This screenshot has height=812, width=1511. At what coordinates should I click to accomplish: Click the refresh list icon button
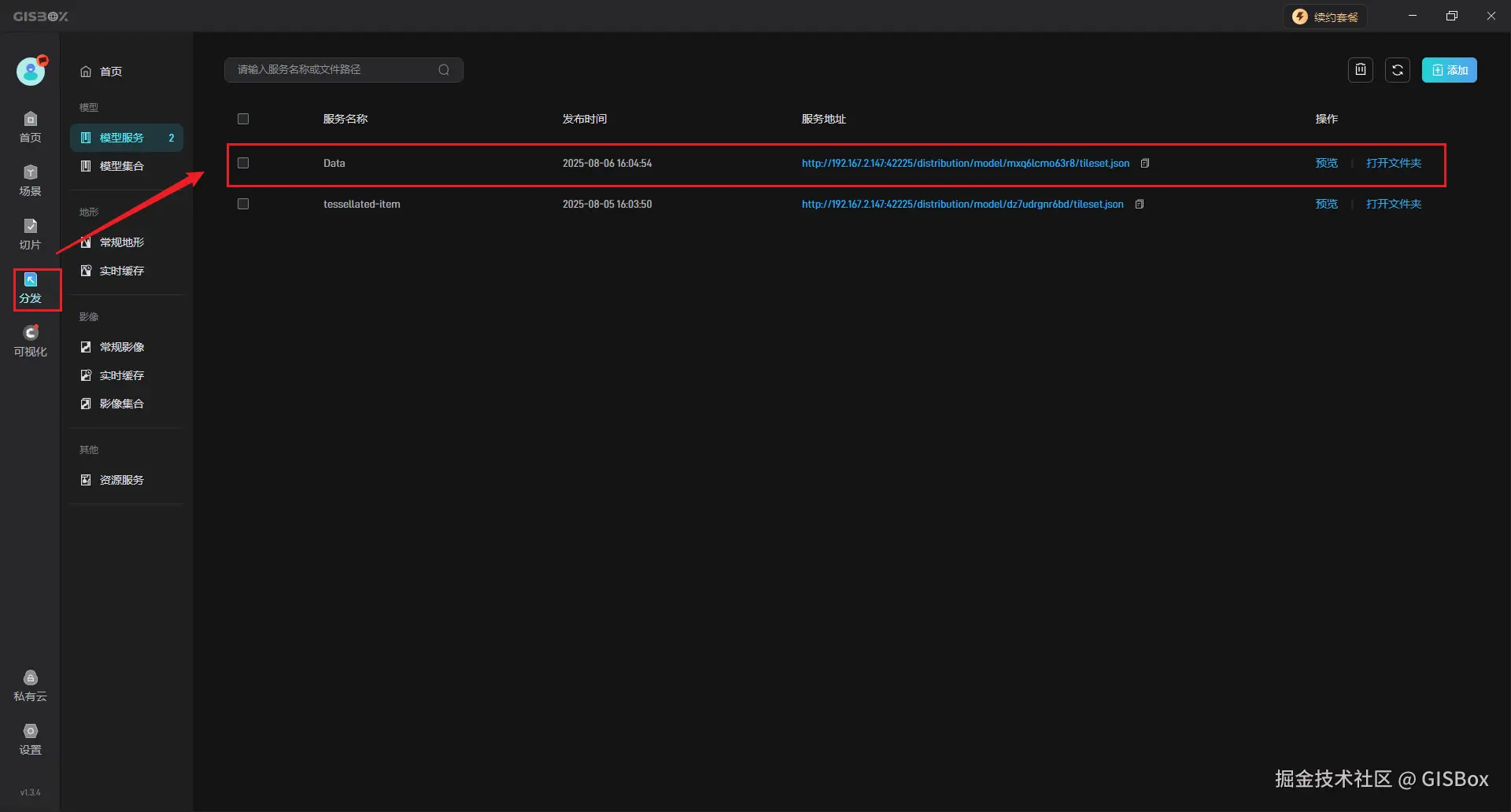point(1398,70)
